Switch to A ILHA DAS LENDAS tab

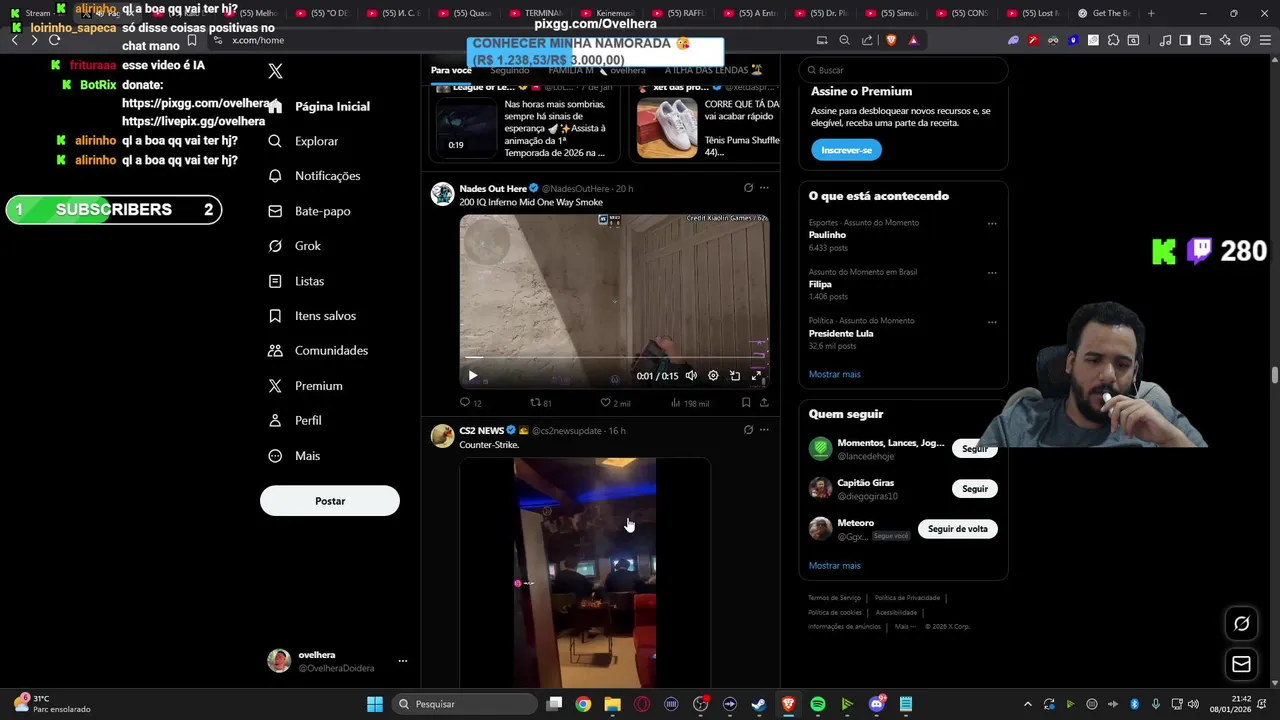click(x=714, y=71)
